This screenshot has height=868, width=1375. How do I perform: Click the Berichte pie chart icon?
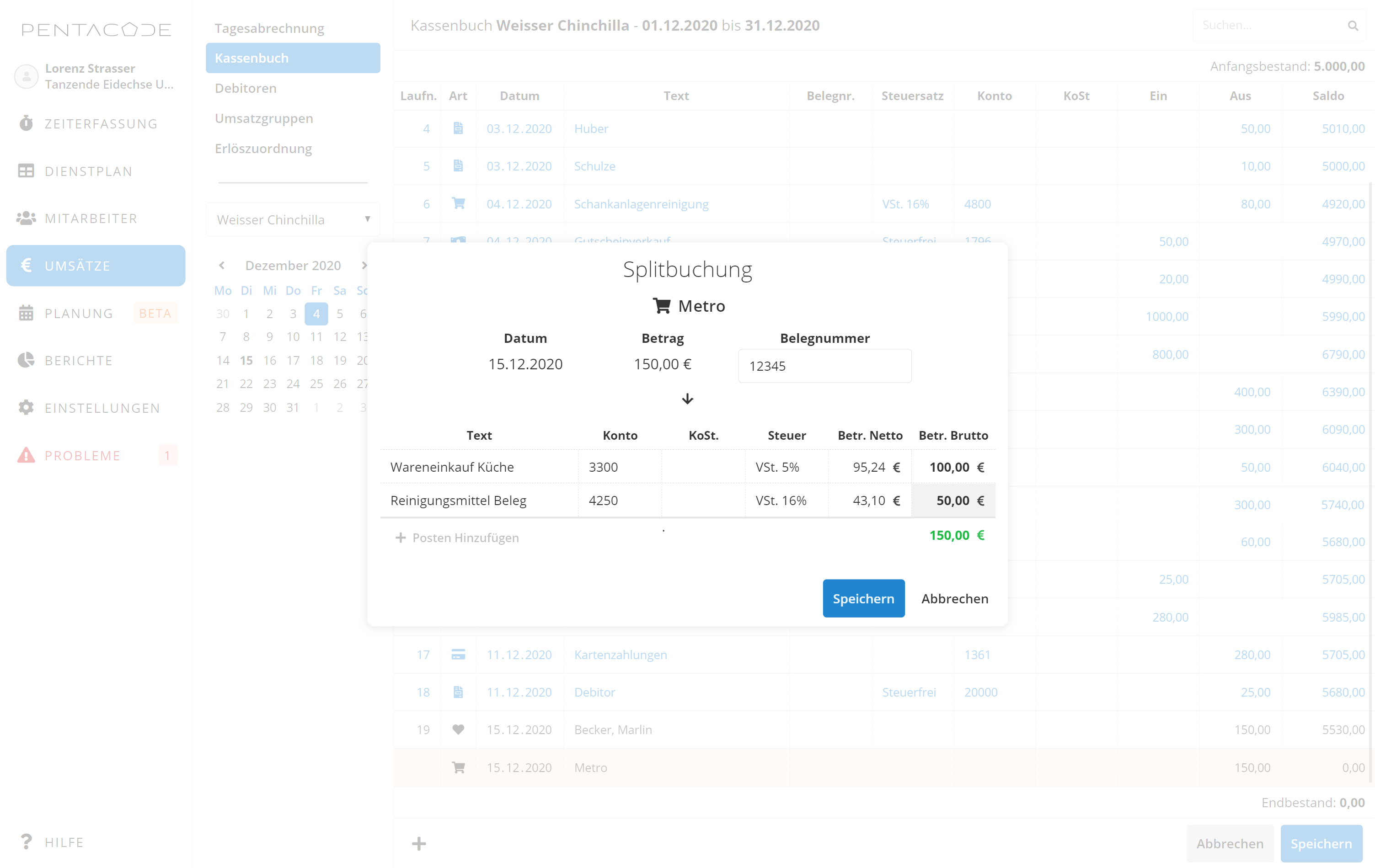pyautogui.click(x=26, y=360)
